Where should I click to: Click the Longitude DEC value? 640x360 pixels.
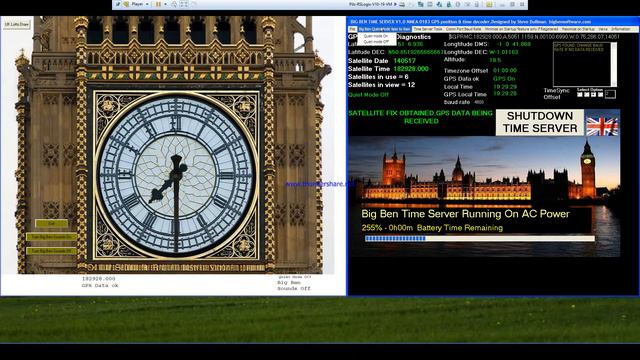click(x=504, y=52)
